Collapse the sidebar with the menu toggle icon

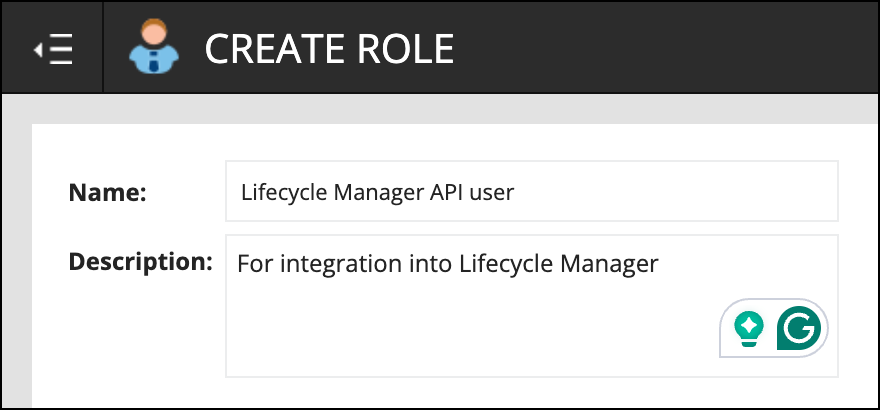click(x=53, y=49)
